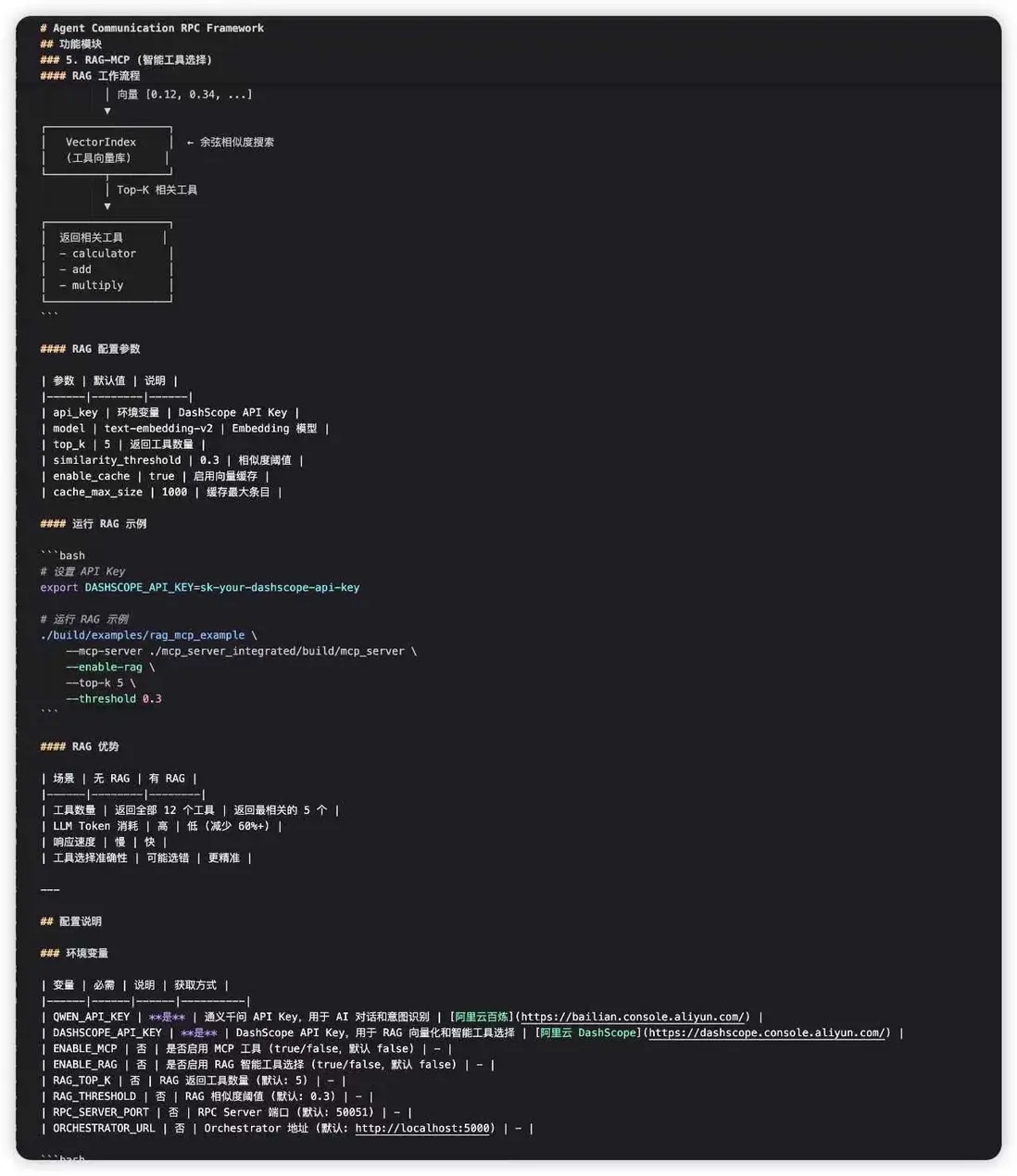1017x1176 pixels.
Task: Click the RPC_SERVER_PORT variable name
Action: pyautogui.click(x=101, y=1112)
